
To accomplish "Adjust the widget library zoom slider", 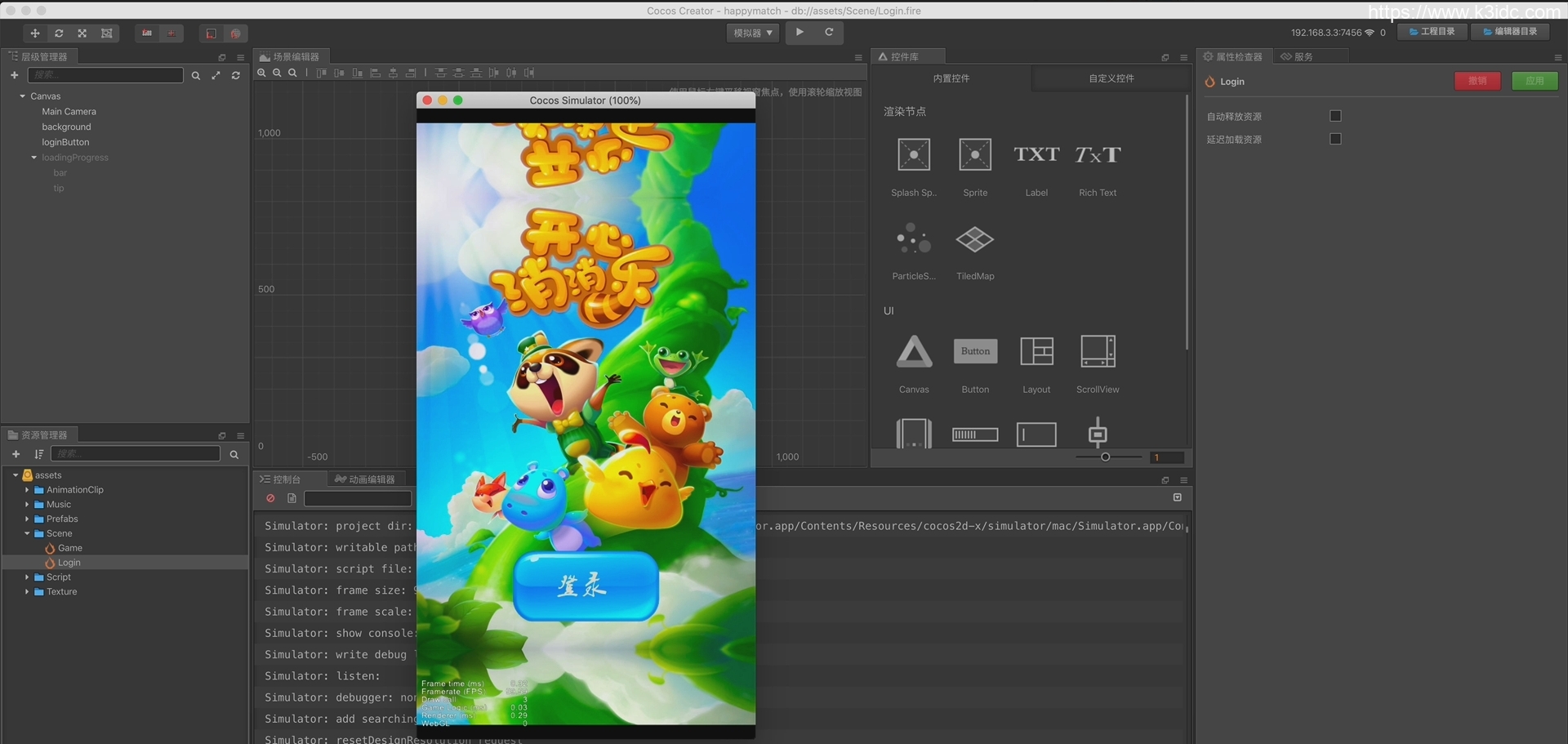I will (1105, 457).
